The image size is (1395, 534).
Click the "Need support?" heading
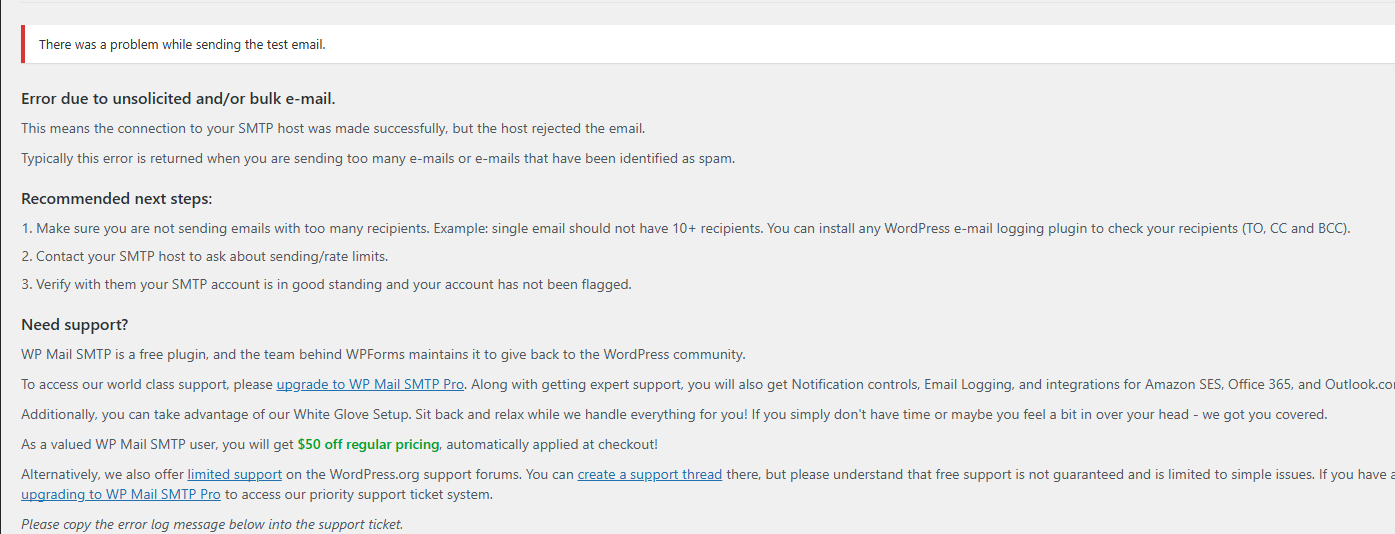click(x=75, y=325)
